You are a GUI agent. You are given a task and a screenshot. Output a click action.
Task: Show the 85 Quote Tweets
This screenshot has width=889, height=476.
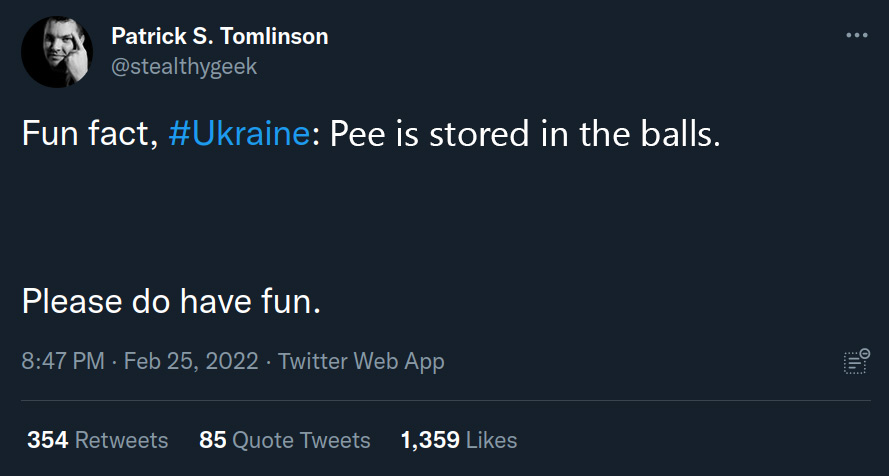(285, 439)
